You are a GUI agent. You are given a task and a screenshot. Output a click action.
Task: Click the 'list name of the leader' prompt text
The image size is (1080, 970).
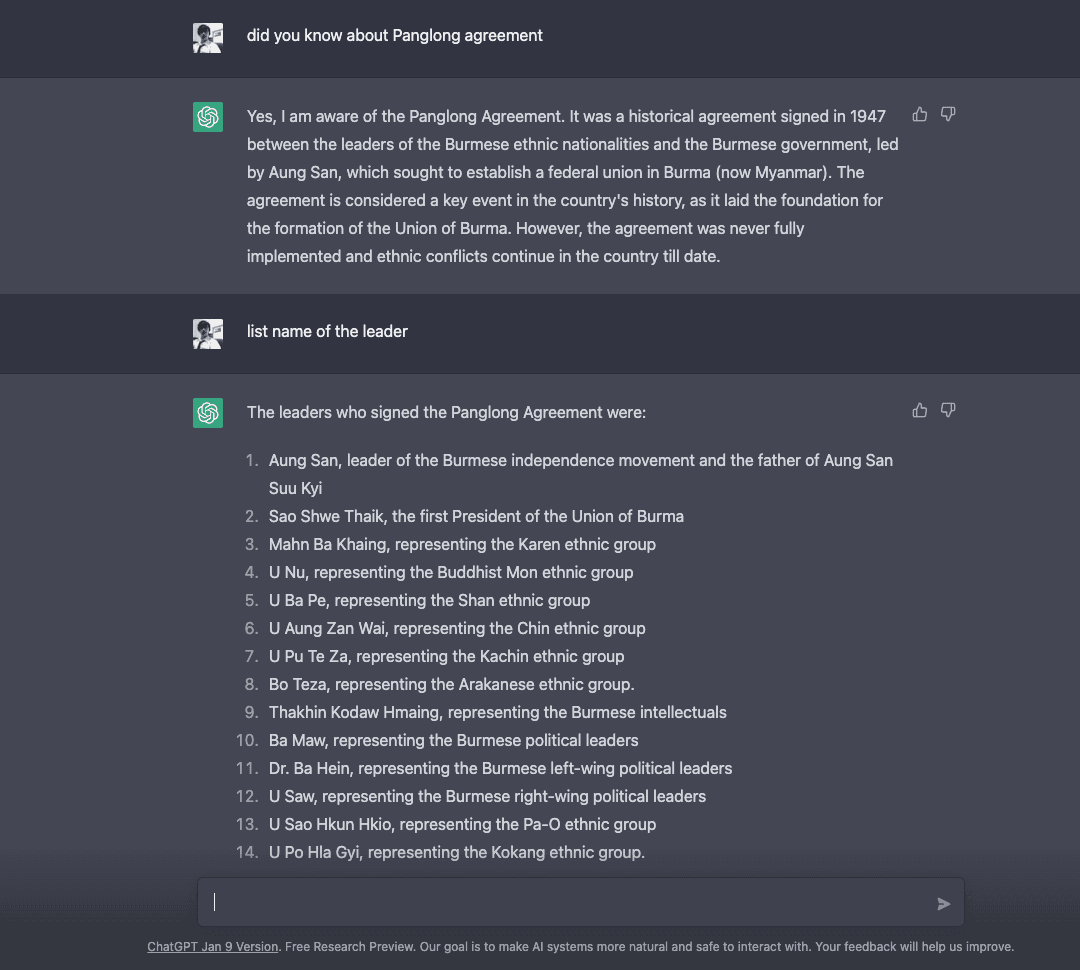(x=327, y=331)
